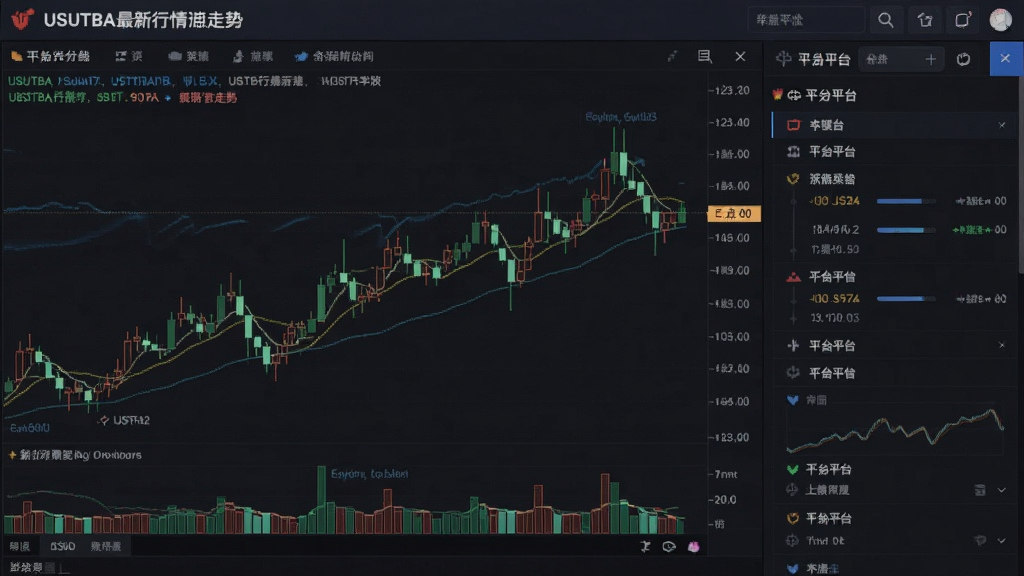The width and height of the screenshot is (1024, 576).
Task: Adjust the slider in the -00.S574 row
Action: pos(906,299)
